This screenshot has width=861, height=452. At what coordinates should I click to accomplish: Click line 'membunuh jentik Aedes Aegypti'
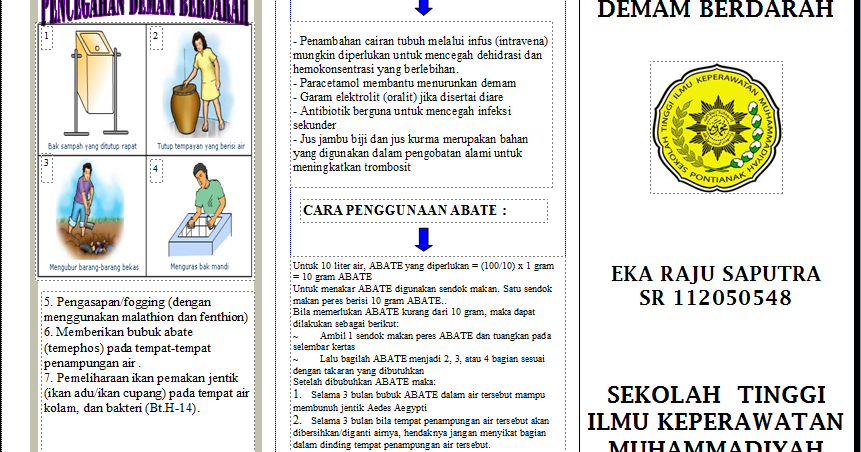tap(360, 408)
